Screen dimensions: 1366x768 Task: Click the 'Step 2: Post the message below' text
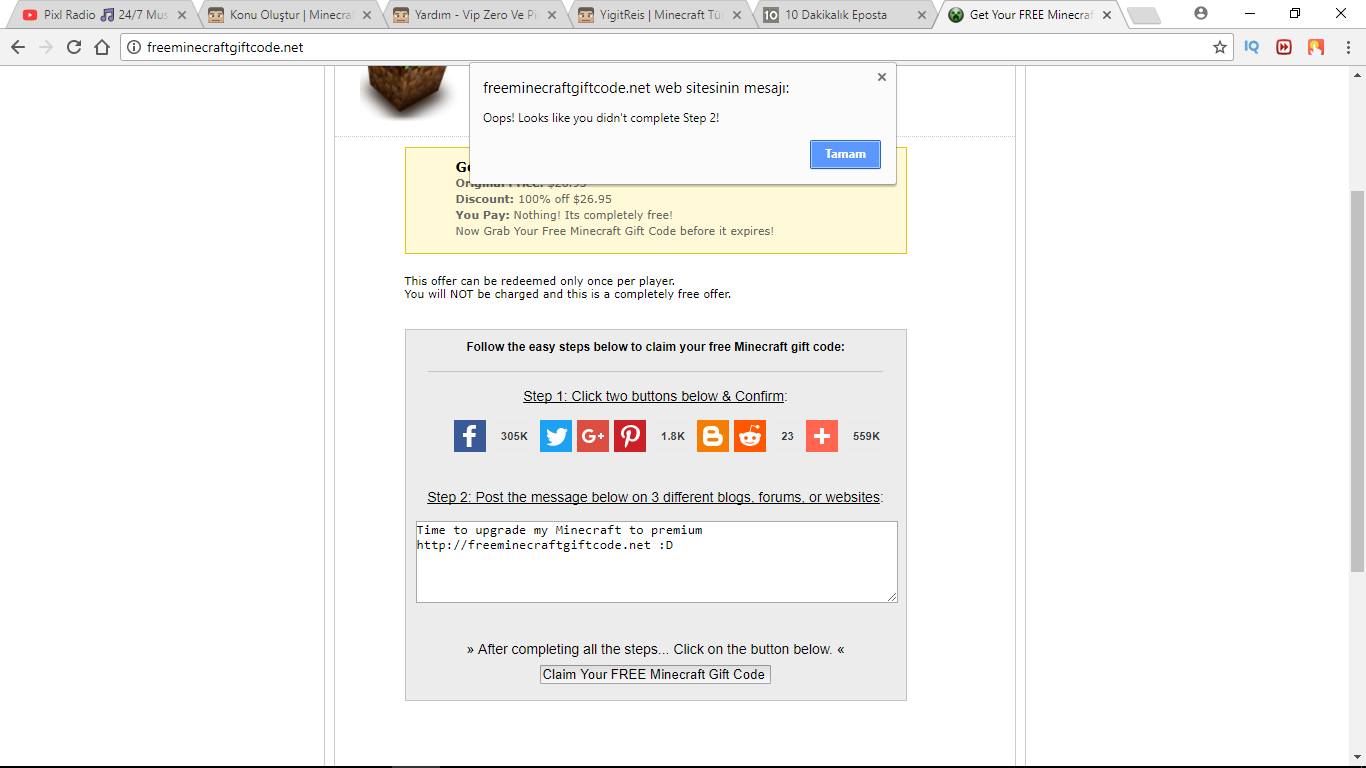click(655, 497)
